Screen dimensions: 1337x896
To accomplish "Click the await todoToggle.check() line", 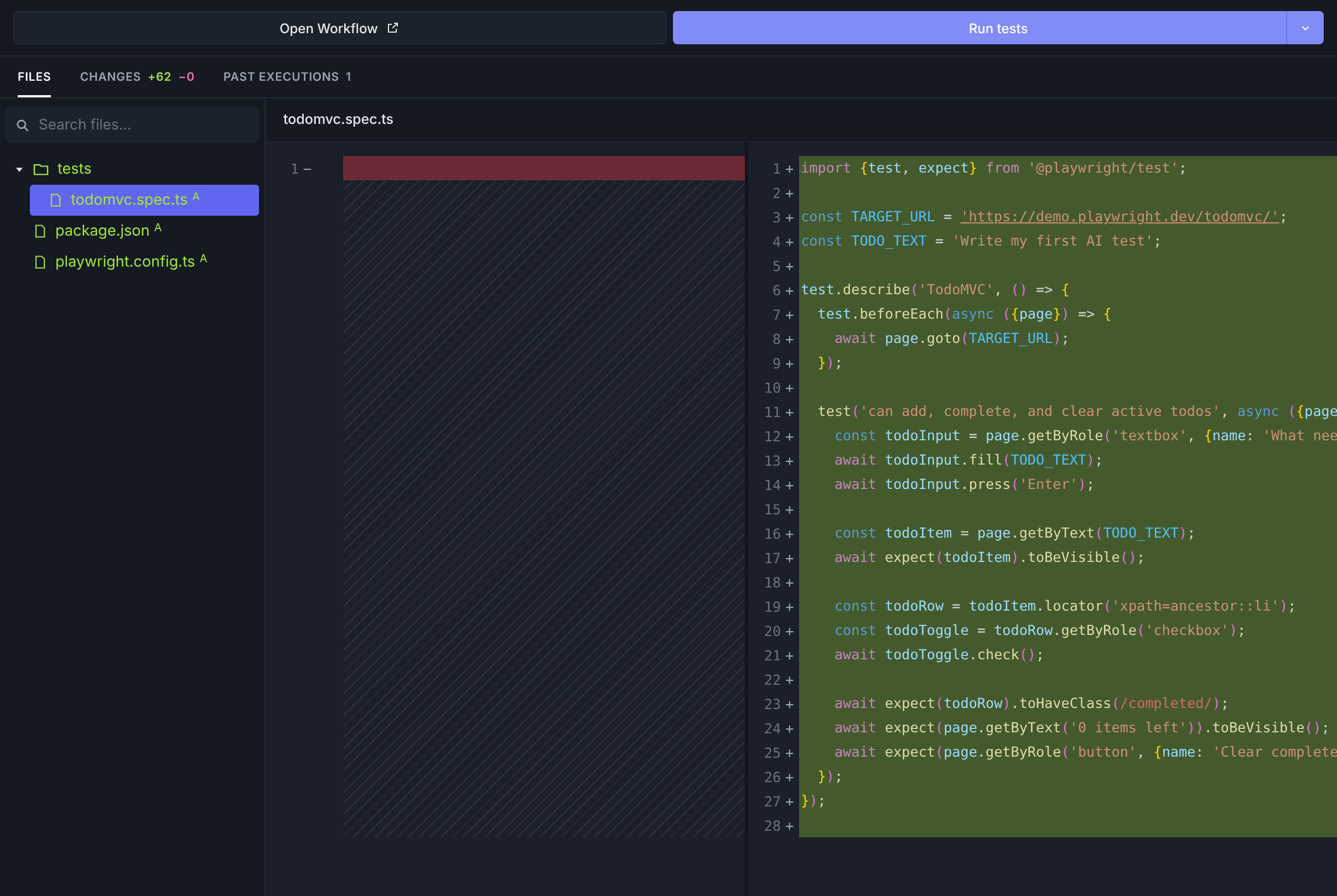I will (x=939, y=655).
